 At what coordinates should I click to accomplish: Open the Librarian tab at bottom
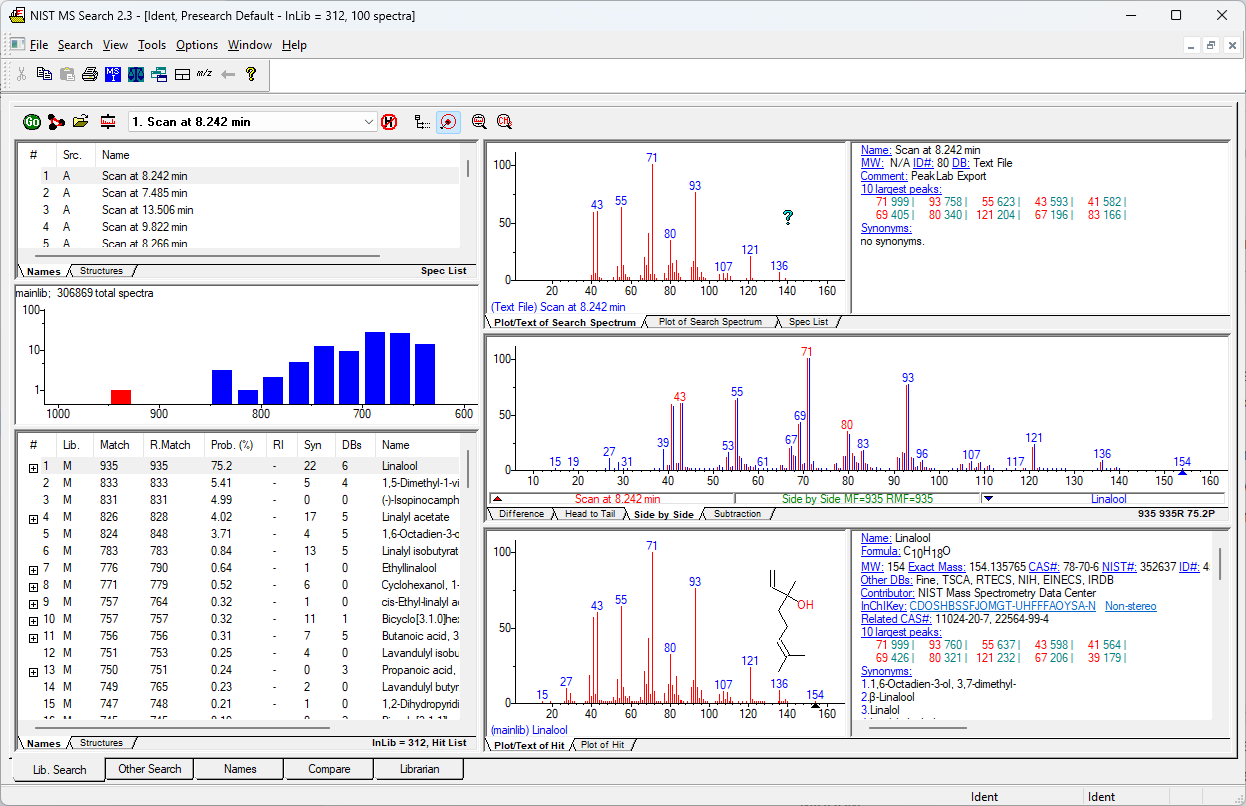point(418,769)
